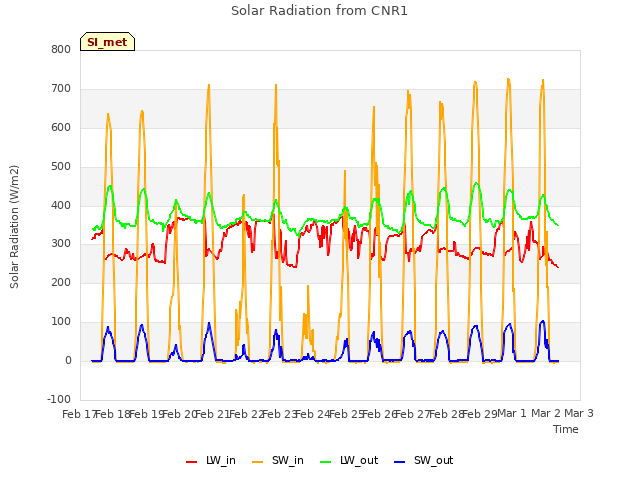The width and height of the screenshot is (640, 480).
Task: Click the red LW_in legend color marker
Action: click(x=191, y=462)
